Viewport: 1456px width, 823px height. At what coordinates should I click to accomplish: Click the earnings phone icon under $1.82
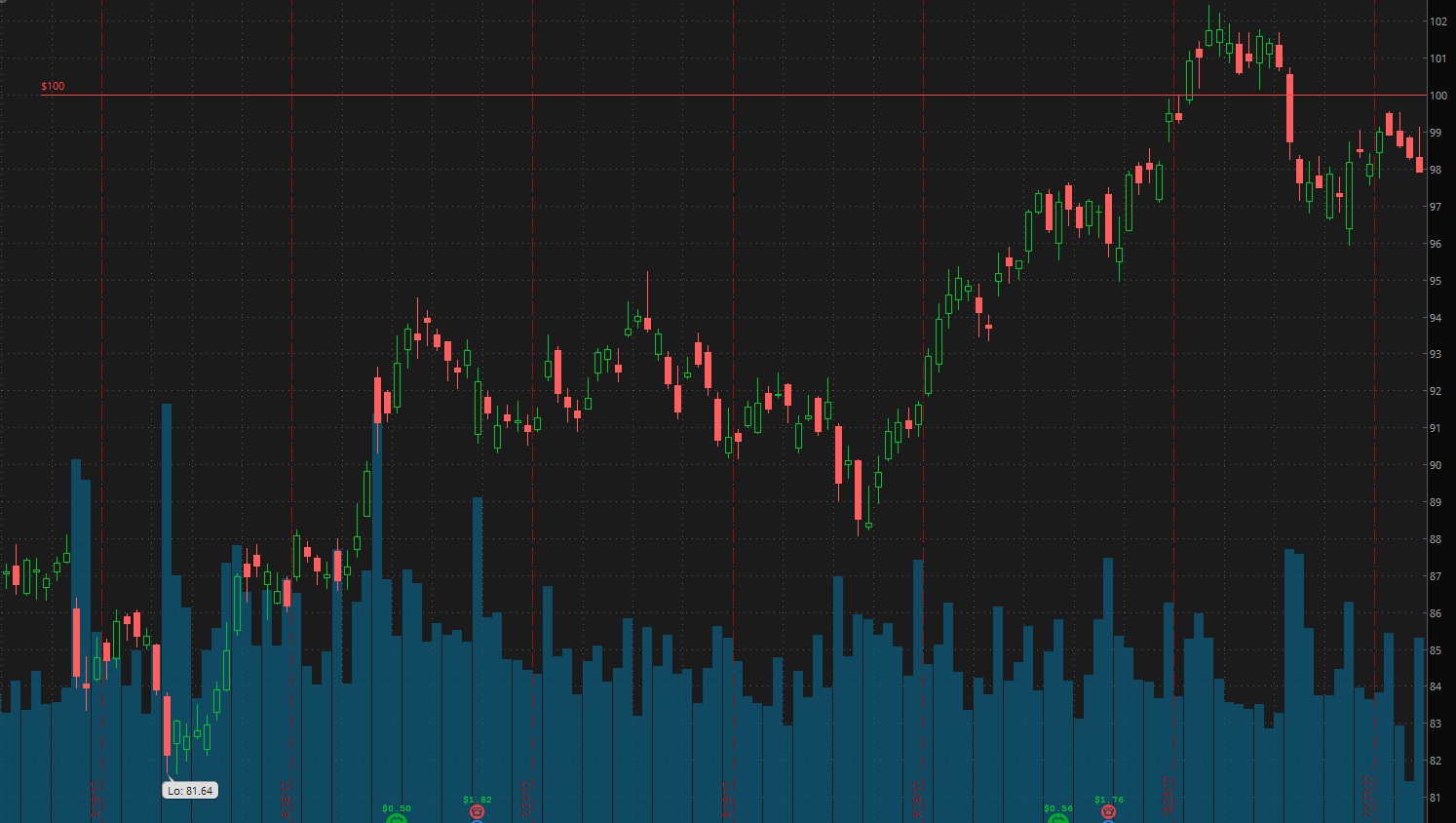tap(477, 811)
